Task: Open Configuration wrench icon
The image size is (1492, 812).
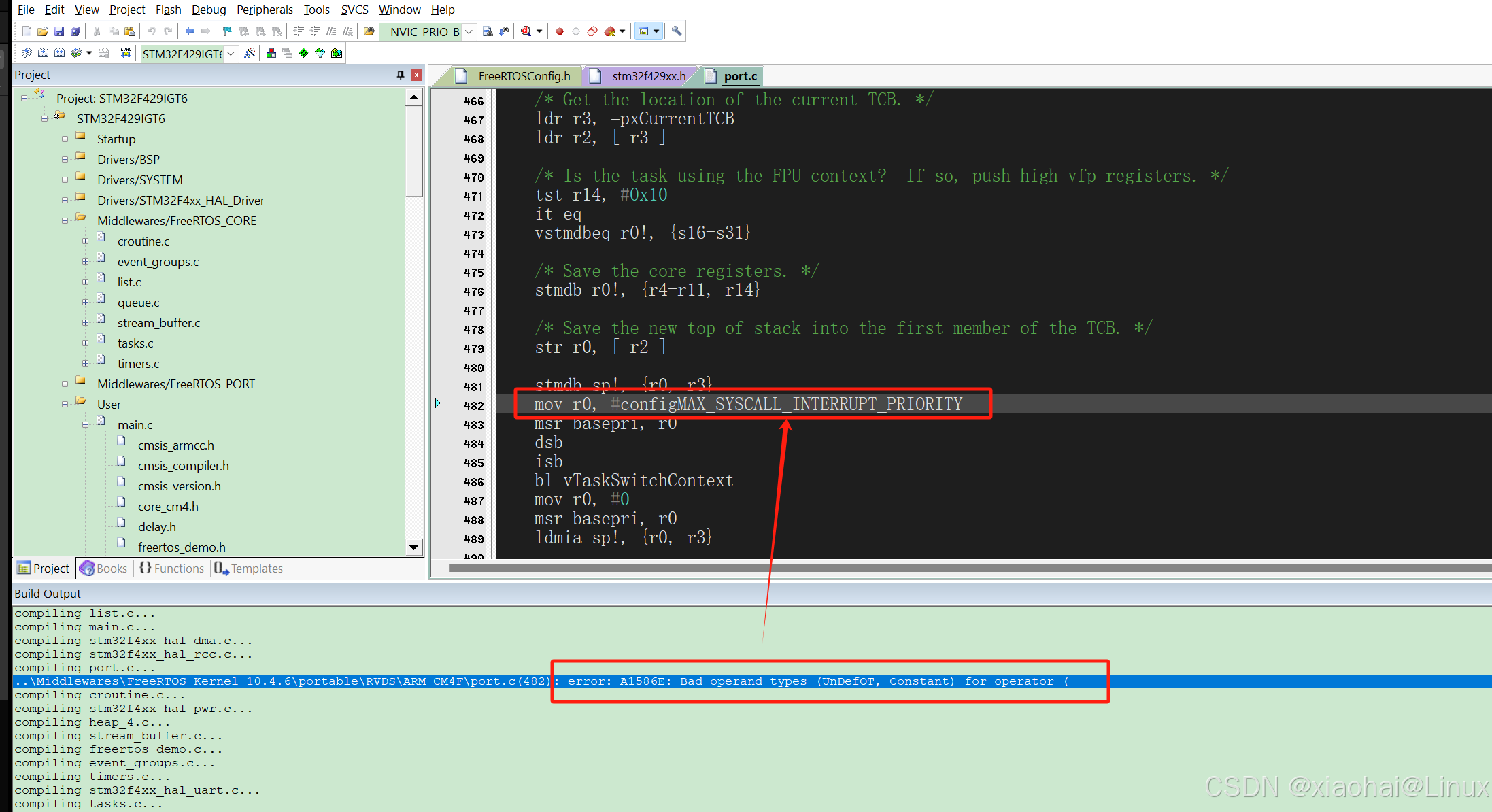Action: tap(676, 31)
